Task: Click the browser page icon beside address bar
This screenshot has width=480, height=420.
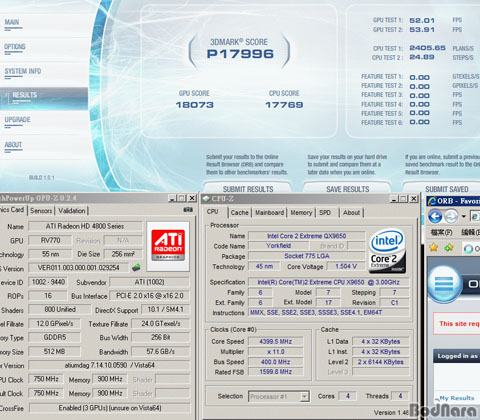Action: [475, 217]
